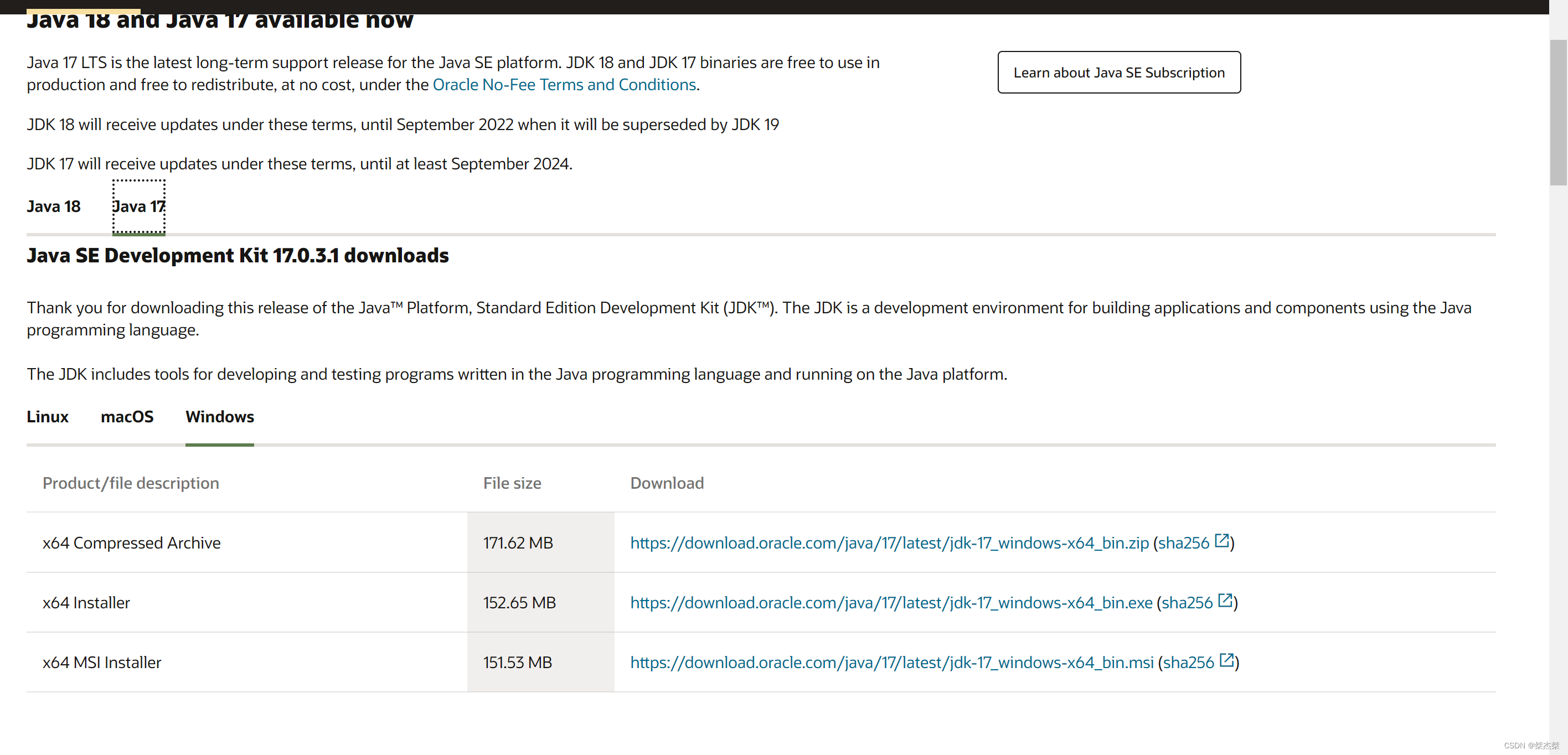Click the x64 Compressed Archive row description
Viewport: 1568px width, 755px height.
pyautogui.click(x=131, y=542)
